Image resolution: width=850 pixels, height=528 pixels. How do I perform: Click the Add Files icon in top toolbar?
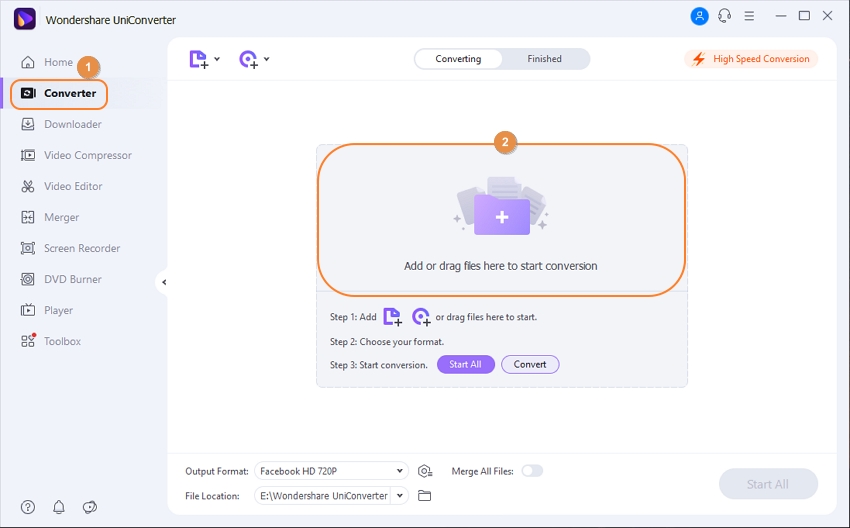198,59
